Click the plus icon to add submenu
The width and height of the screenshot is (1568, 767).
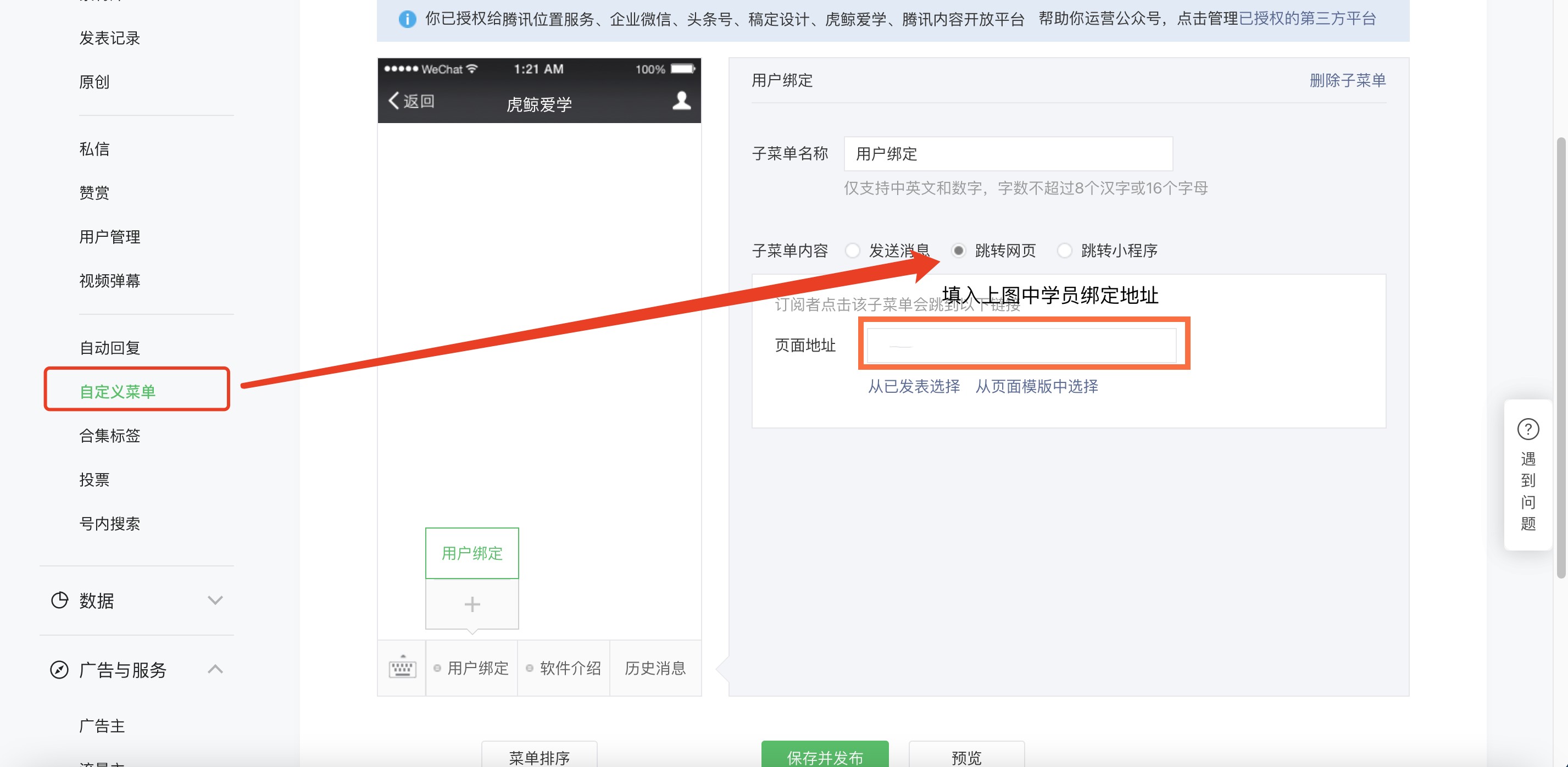pyautogui.click(x=472, y=604)
